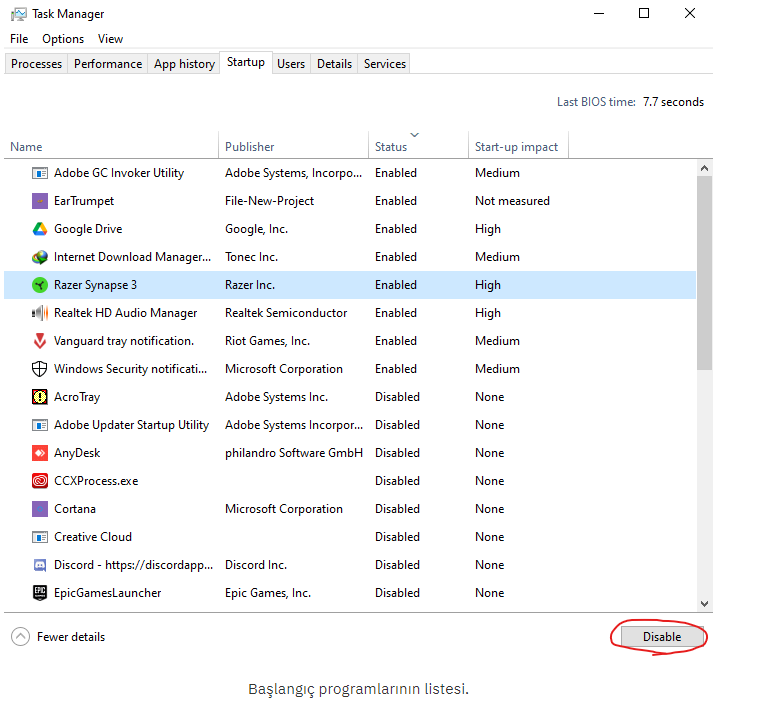762x702 pixels.
Task: Click the scrollbar down arrow
Action: (704, 603)
